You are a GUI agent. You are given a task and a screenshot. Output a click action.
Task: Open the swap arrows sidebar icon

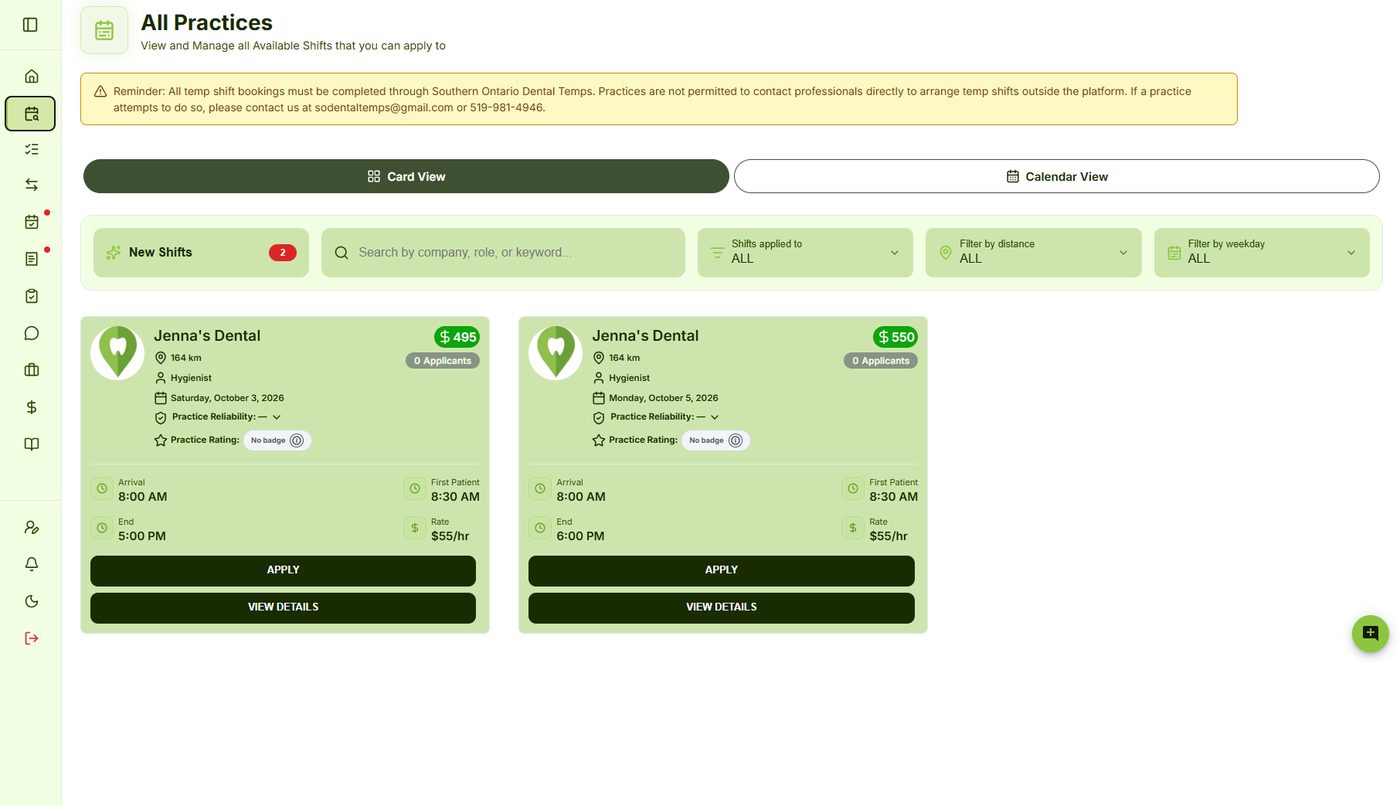click(31, 185)
